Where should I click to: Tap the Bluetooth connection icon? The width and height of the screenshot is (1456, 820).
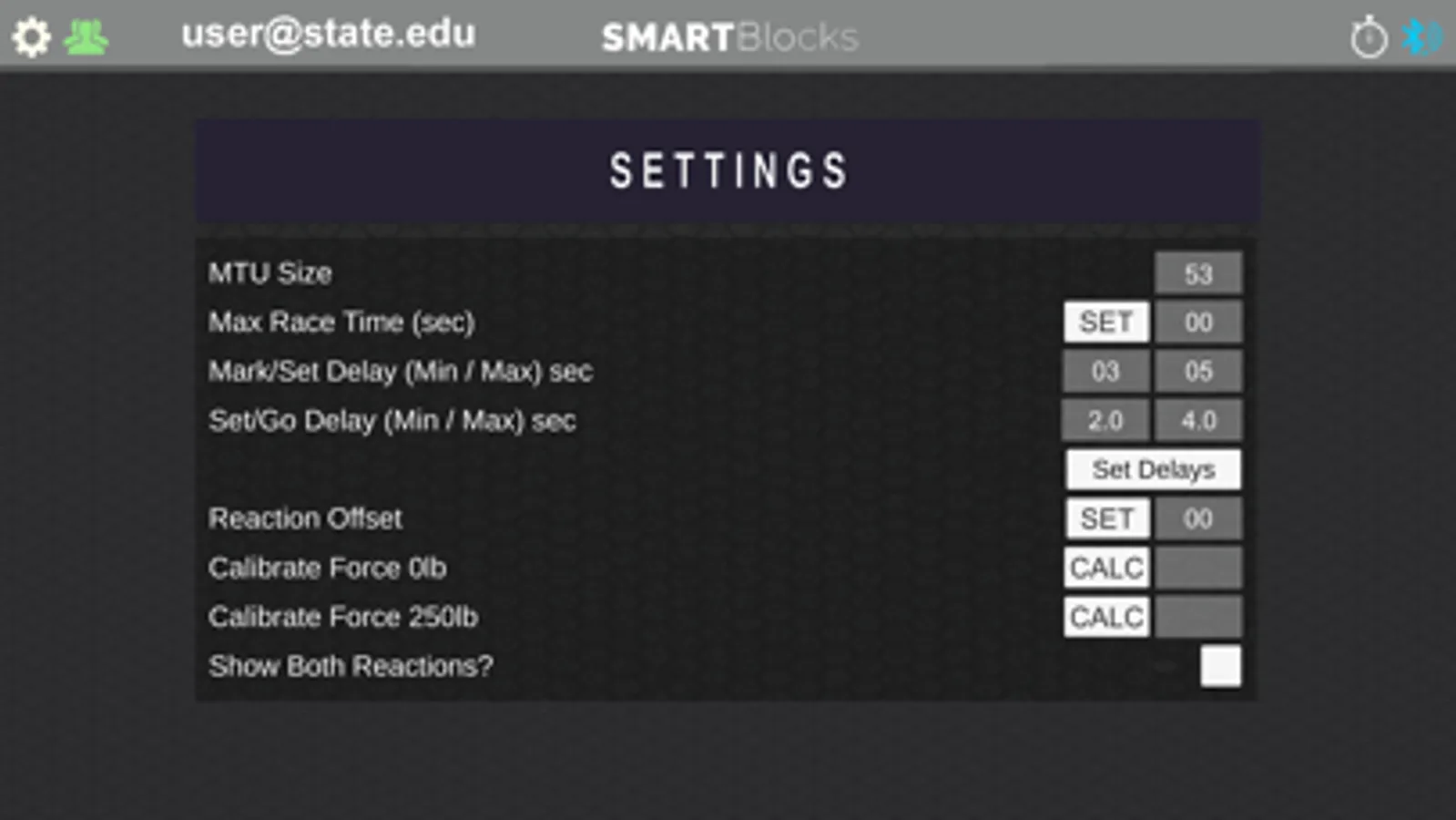[1420, 37]
